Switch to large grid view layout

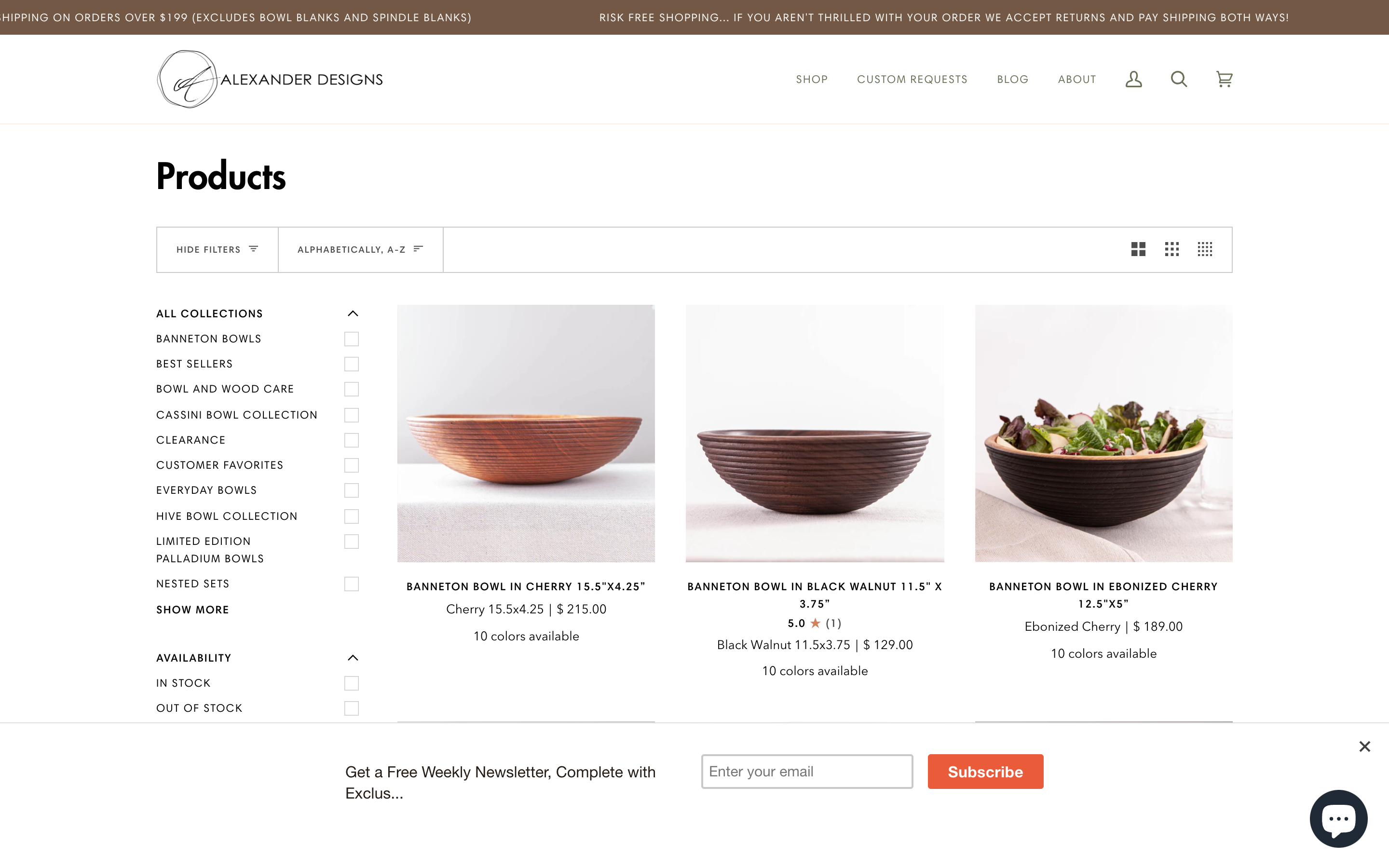(x=1138, y=249)
